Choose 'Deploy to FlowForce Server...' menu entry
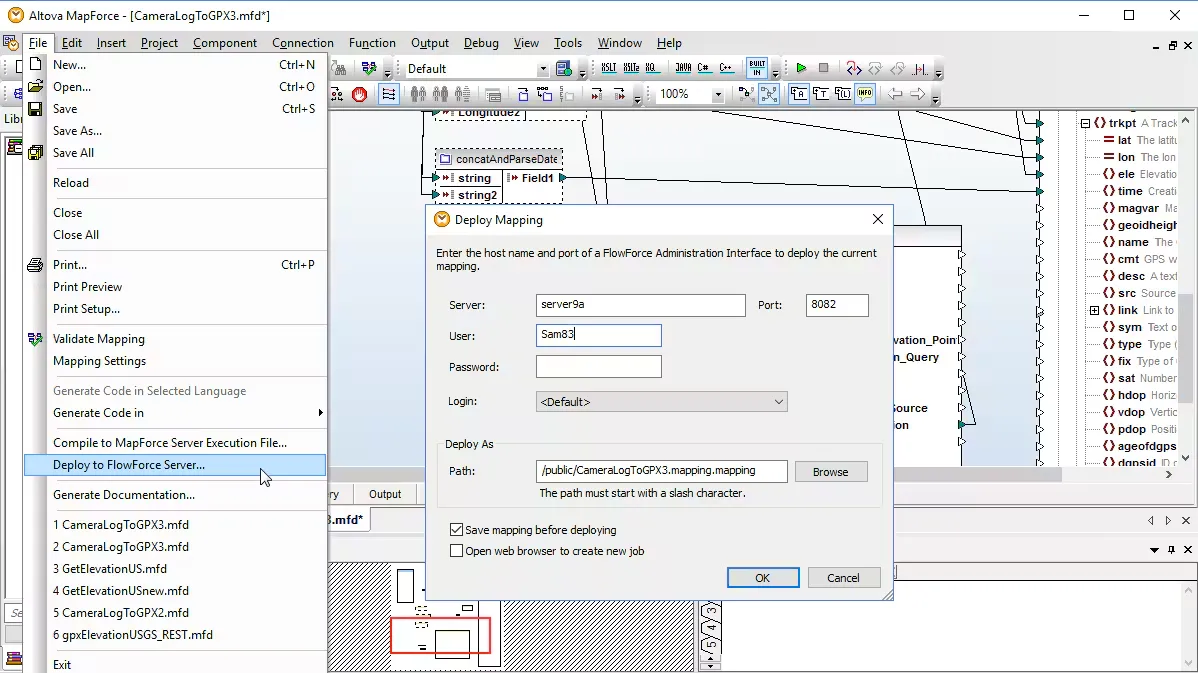This screenshot has width=1198, height=673. (x=175, y=464)
